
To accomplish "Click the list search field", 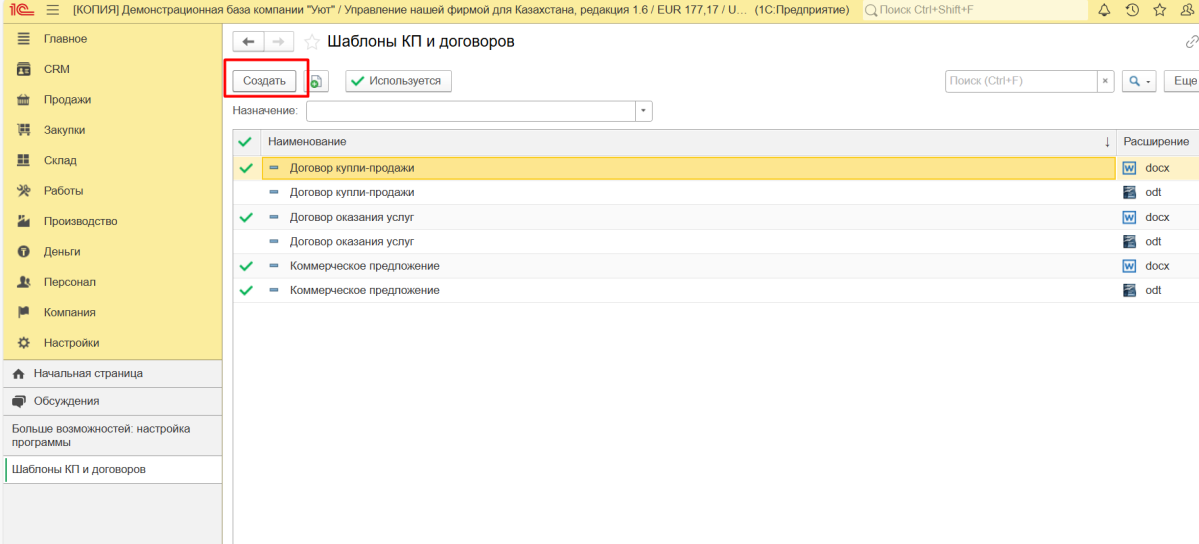I will (x=1020, y=81).
